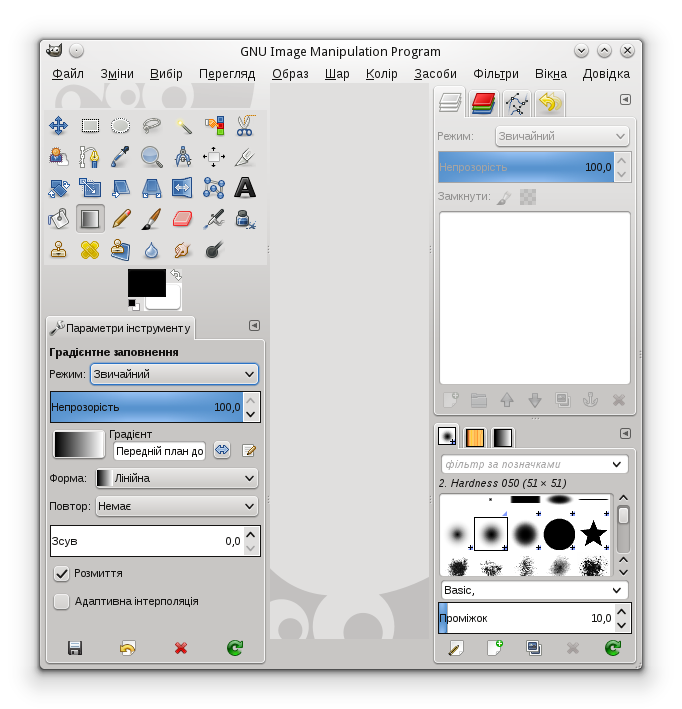
Task: Open the Колір menu
Action: pos(382,74)
